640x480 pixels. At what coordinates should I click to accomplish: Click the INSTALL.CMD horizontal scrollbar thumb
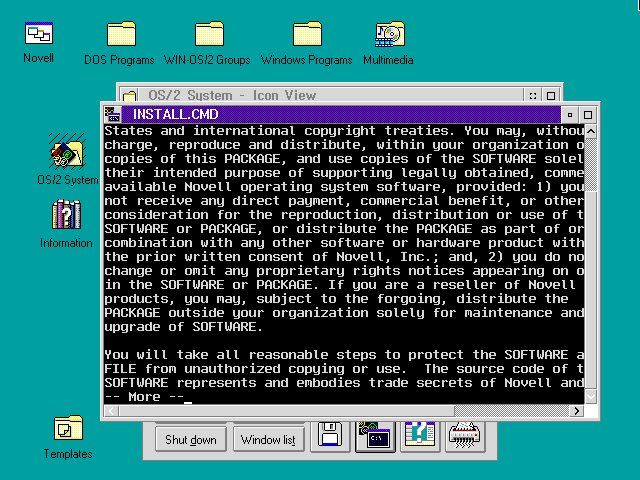coord(287,411)
